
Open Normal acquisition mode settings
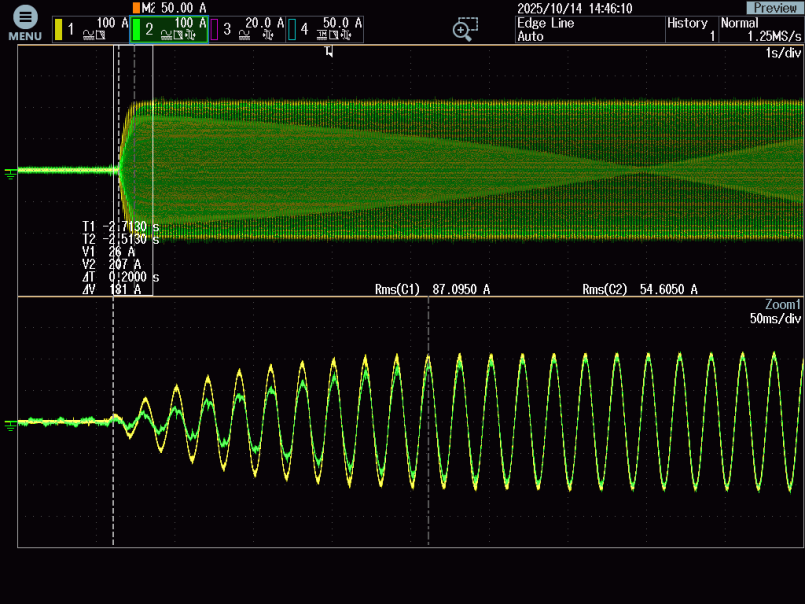(760, 29)
